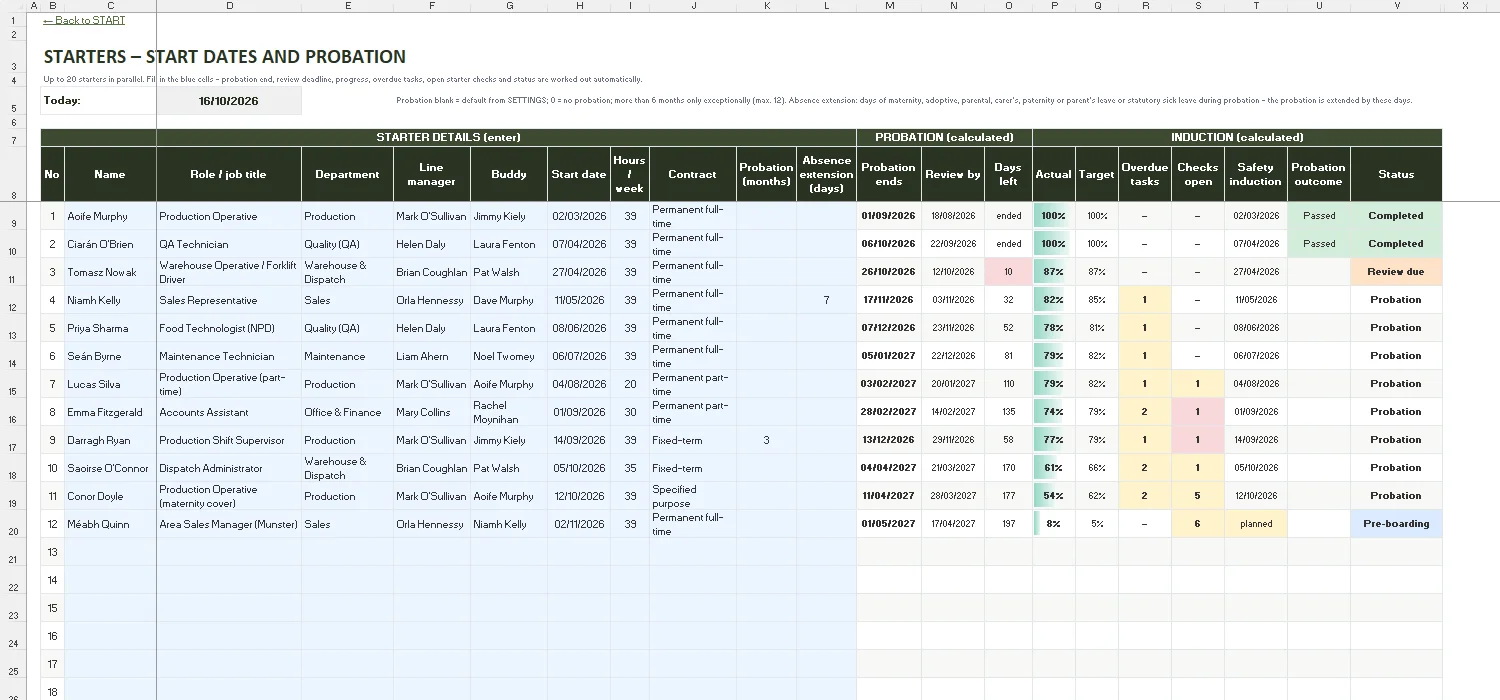Viewport: 1500px width, 700px height.
Task: Select column J header
Action: click(x=693, y=6)
